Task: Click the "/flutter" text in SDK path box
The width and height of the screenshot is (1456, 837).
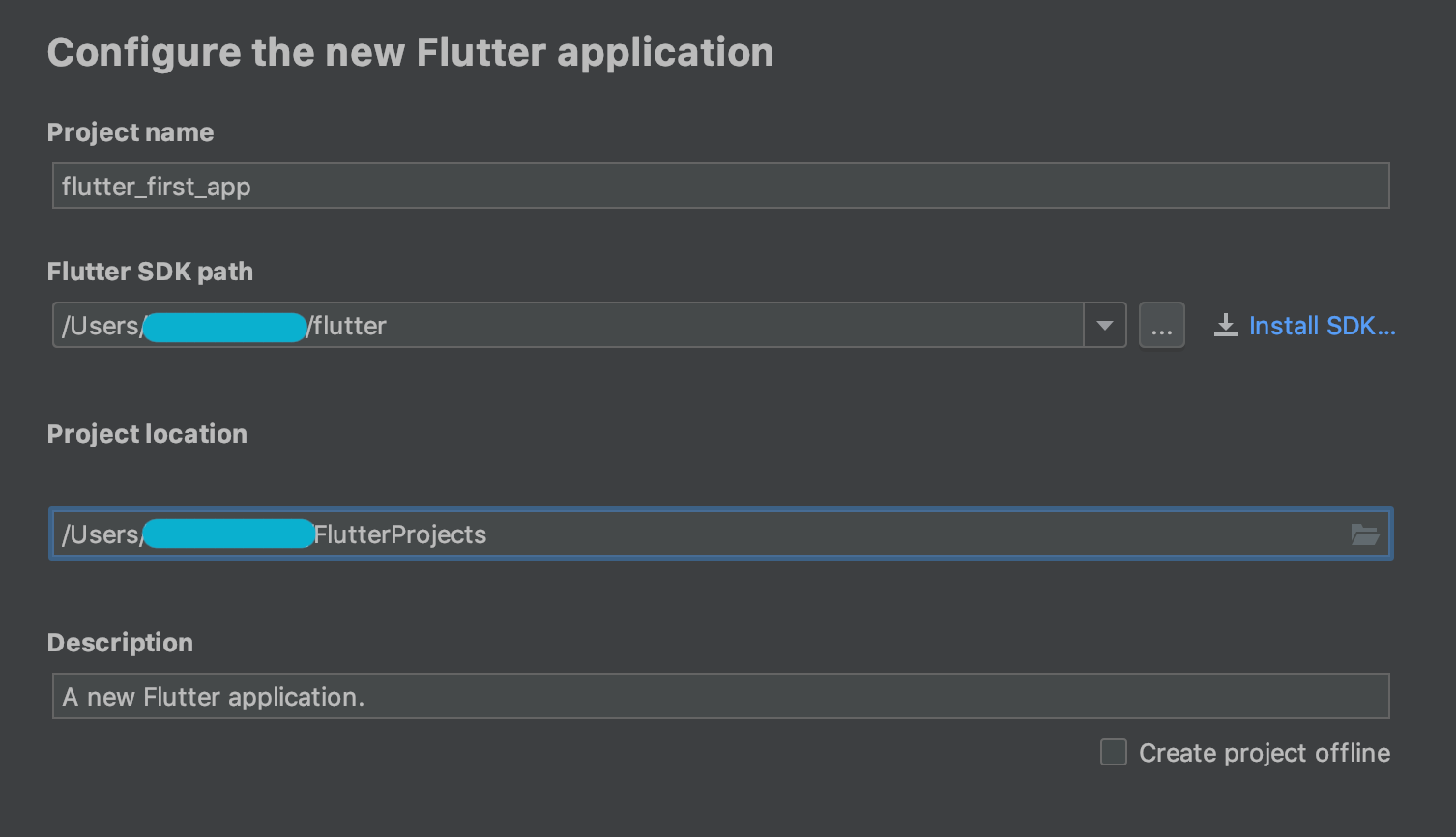Action: coord(348,326)
